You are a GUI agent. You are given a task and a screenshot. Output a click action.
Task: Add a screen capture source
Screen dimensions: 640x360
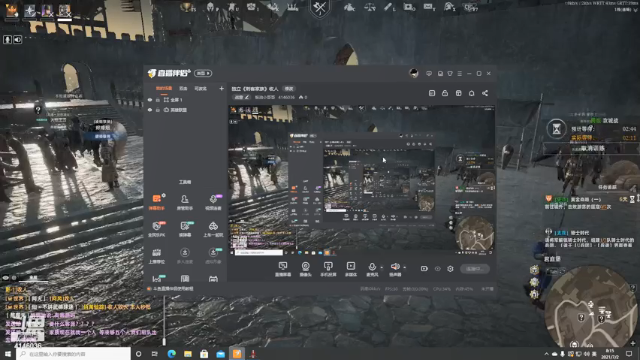click(x=283, y=269)
